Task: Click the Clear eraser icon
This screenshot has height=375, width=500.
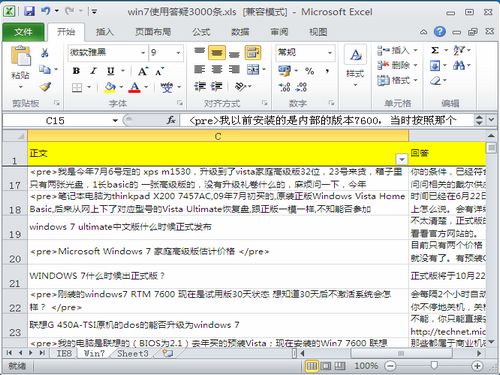Action: point(435,80)
